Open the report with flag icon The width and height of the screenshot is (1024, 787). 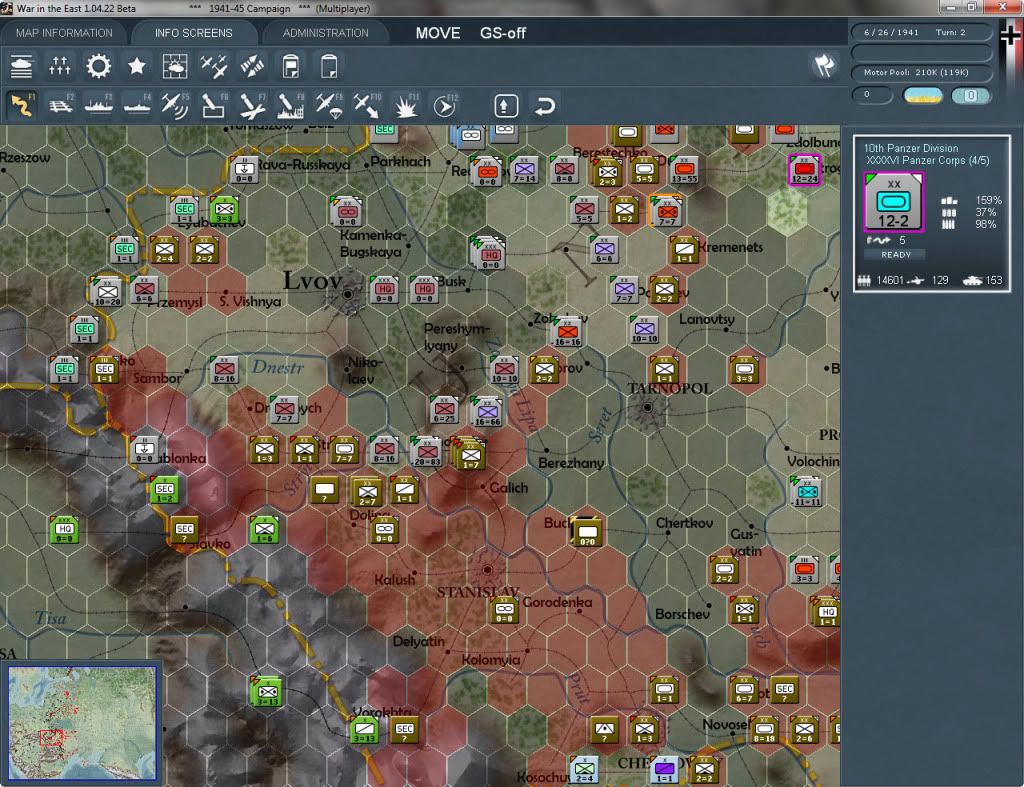[x=291, y=66]
